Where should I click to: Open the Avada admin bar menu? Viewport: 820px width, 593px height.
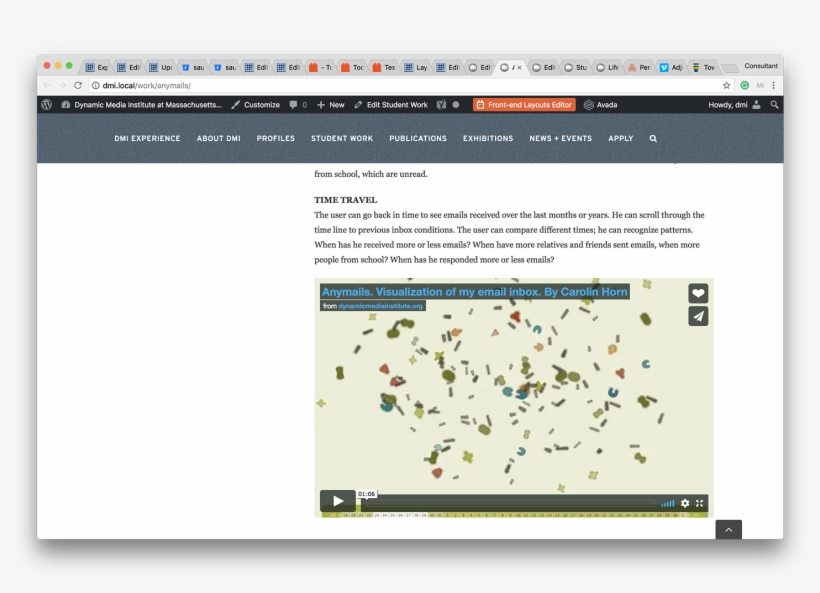pos(601,104)
